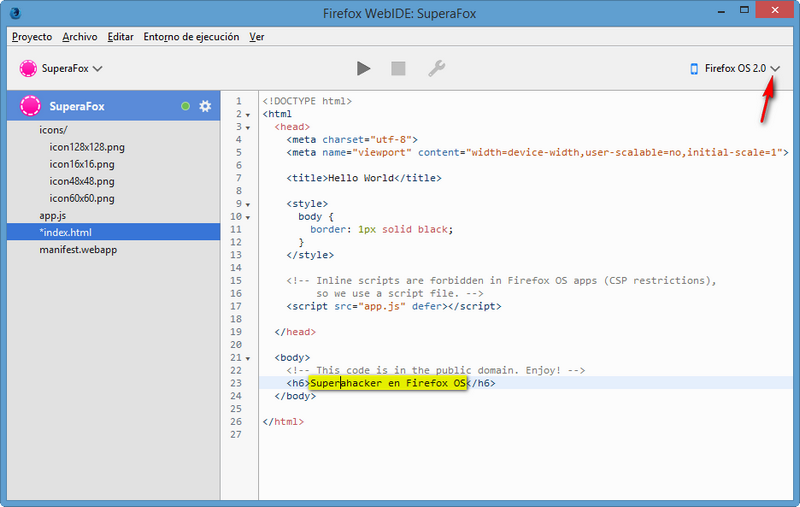
Task: Click the SuperaFox project header title
Action: tap(77, 106)
